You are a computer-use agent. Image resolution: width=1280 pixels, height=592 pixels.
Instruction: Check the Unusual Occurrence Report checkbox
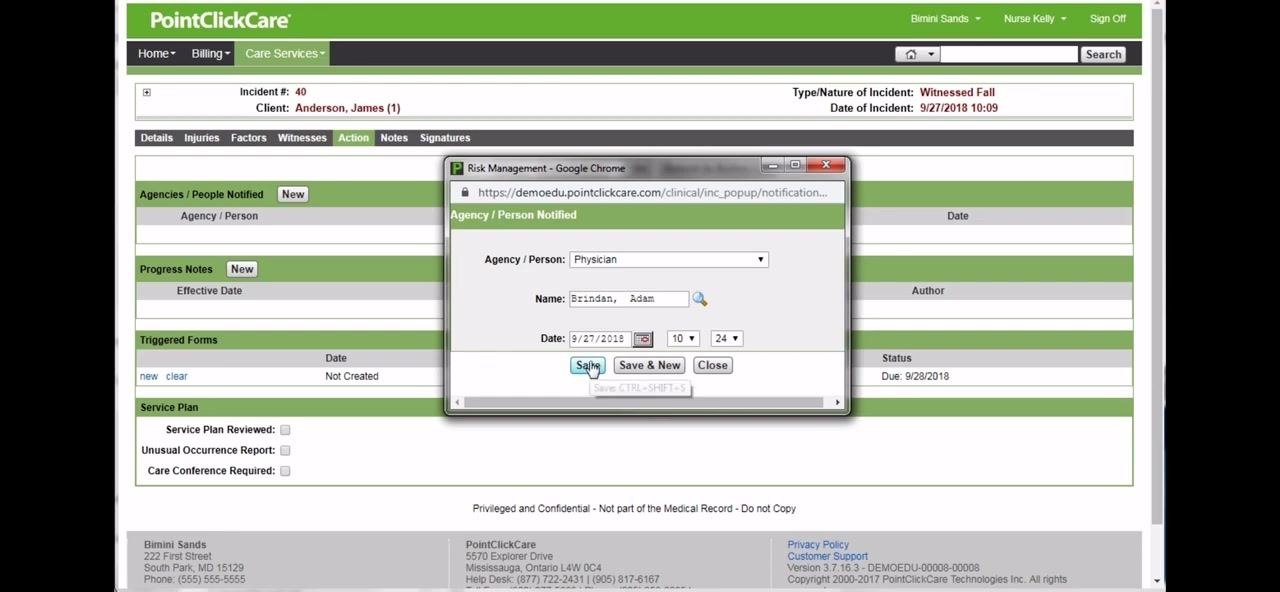pos(285,451)
